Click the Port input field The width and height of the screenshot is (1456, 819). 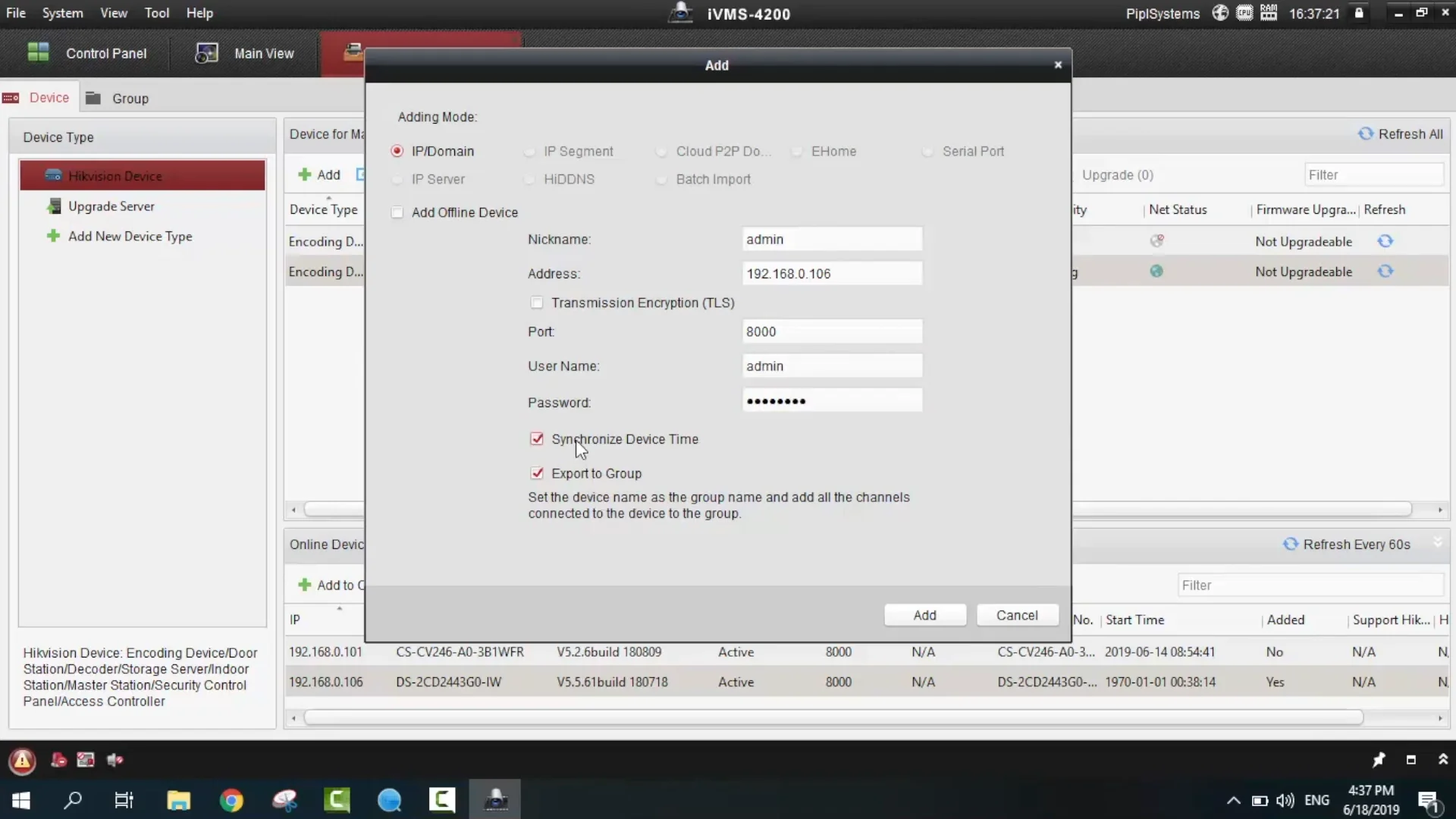(x=832, y=331)
